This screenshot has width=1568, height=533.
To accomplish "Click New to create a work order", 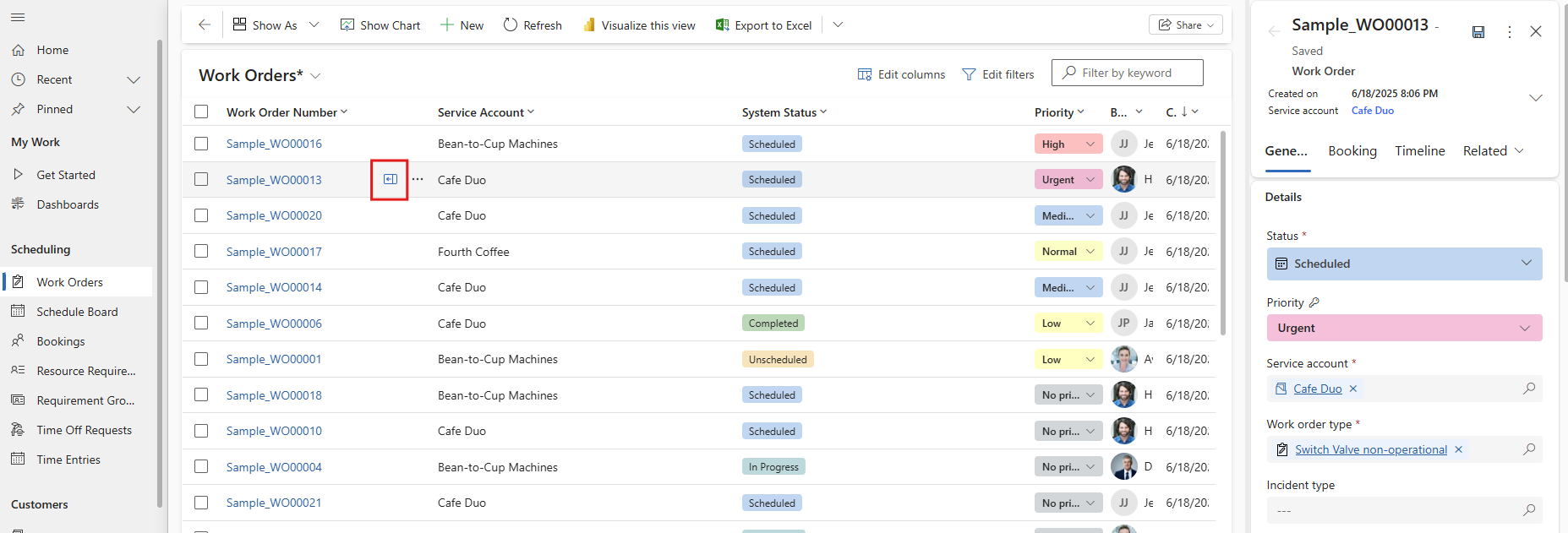I will coord(462,25).
